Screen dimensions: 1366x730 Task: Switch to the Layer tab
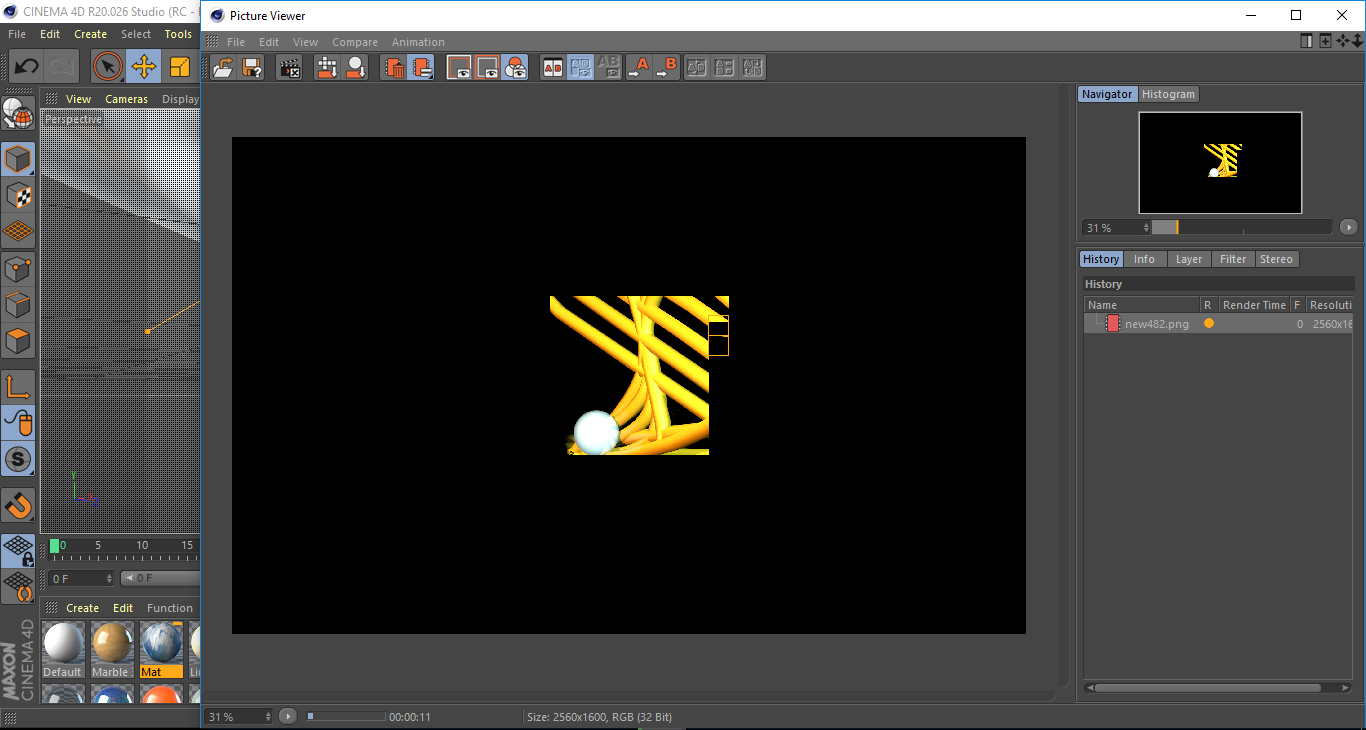tap(1189, 259)
